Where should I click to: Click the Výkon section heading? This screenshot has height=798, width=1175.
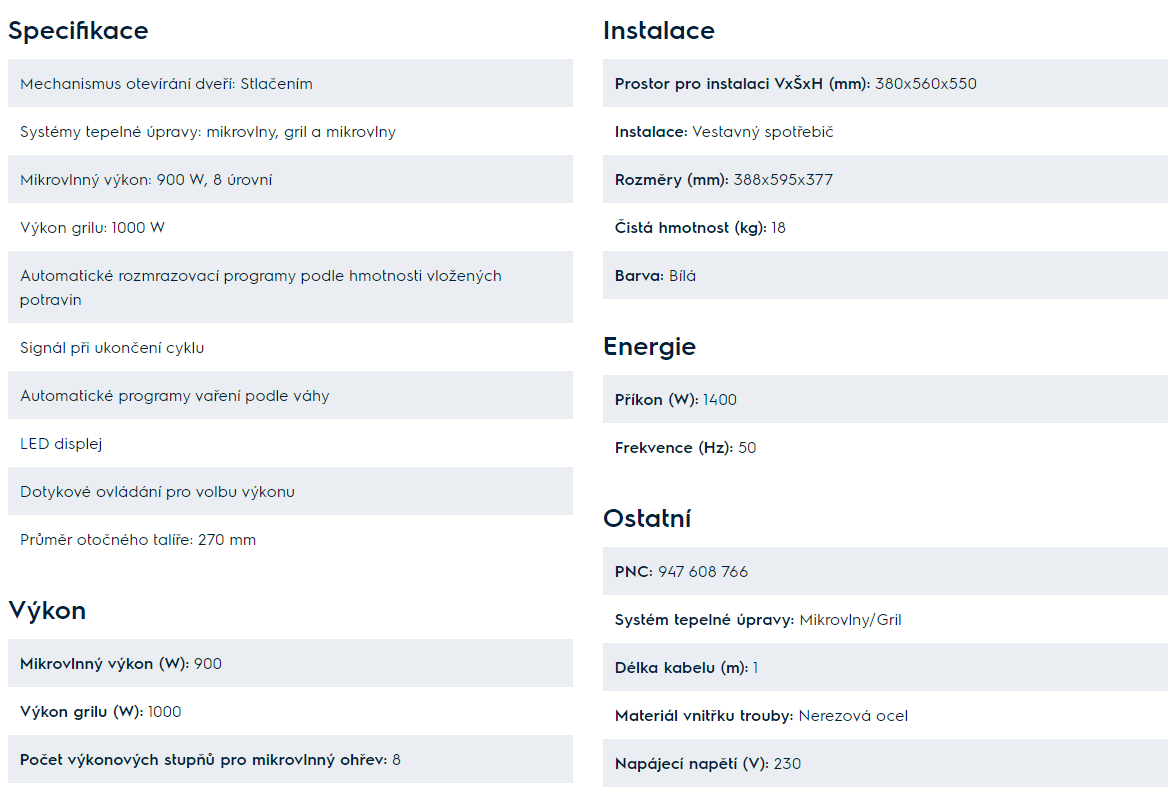(47, 611)
